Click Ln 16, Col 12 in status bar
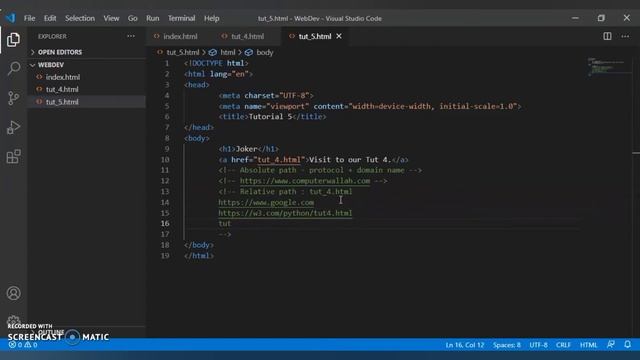 coord(464,345)
